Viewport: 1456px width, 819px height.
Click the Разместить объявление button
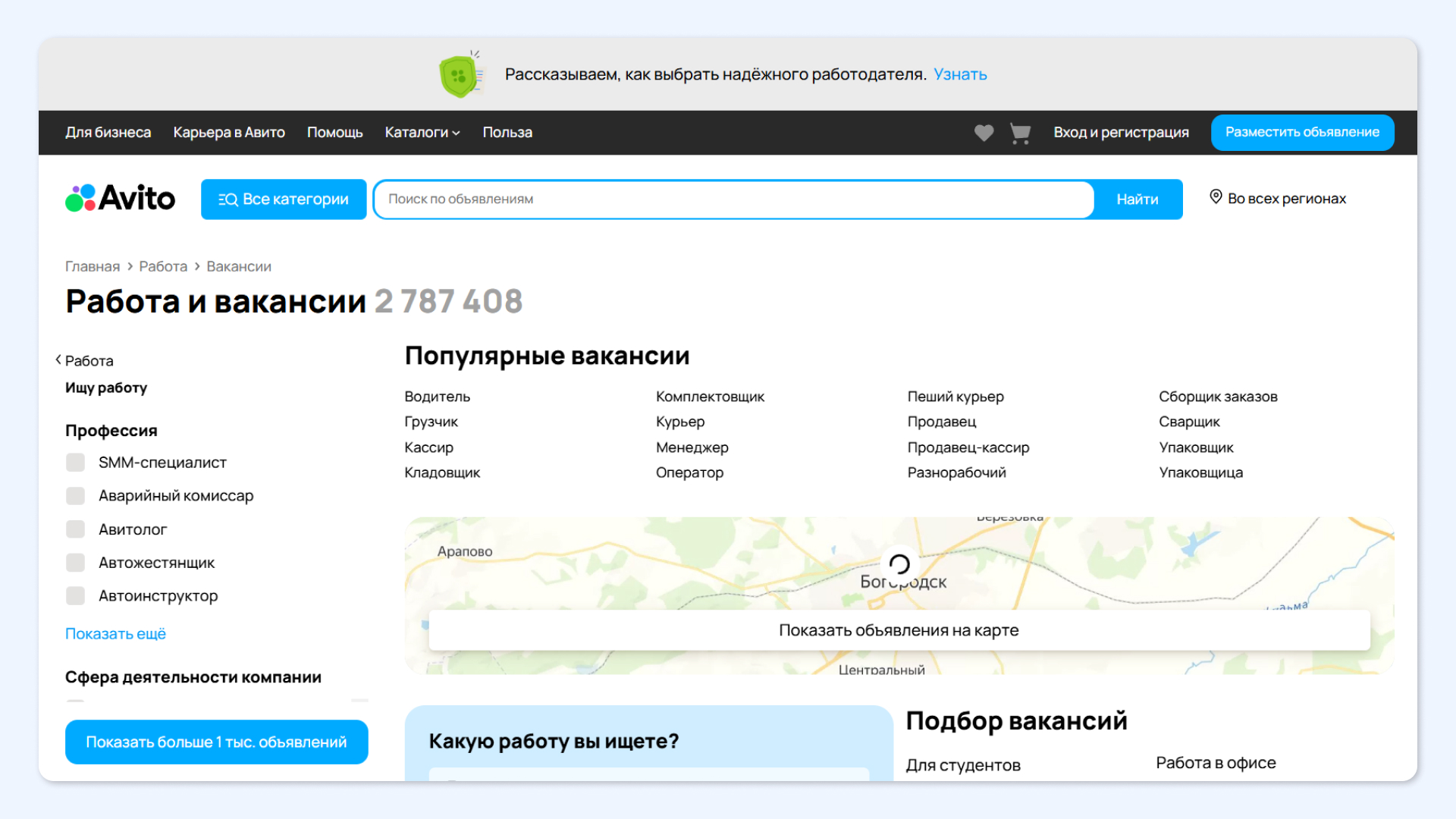[x=1302, y=133]
